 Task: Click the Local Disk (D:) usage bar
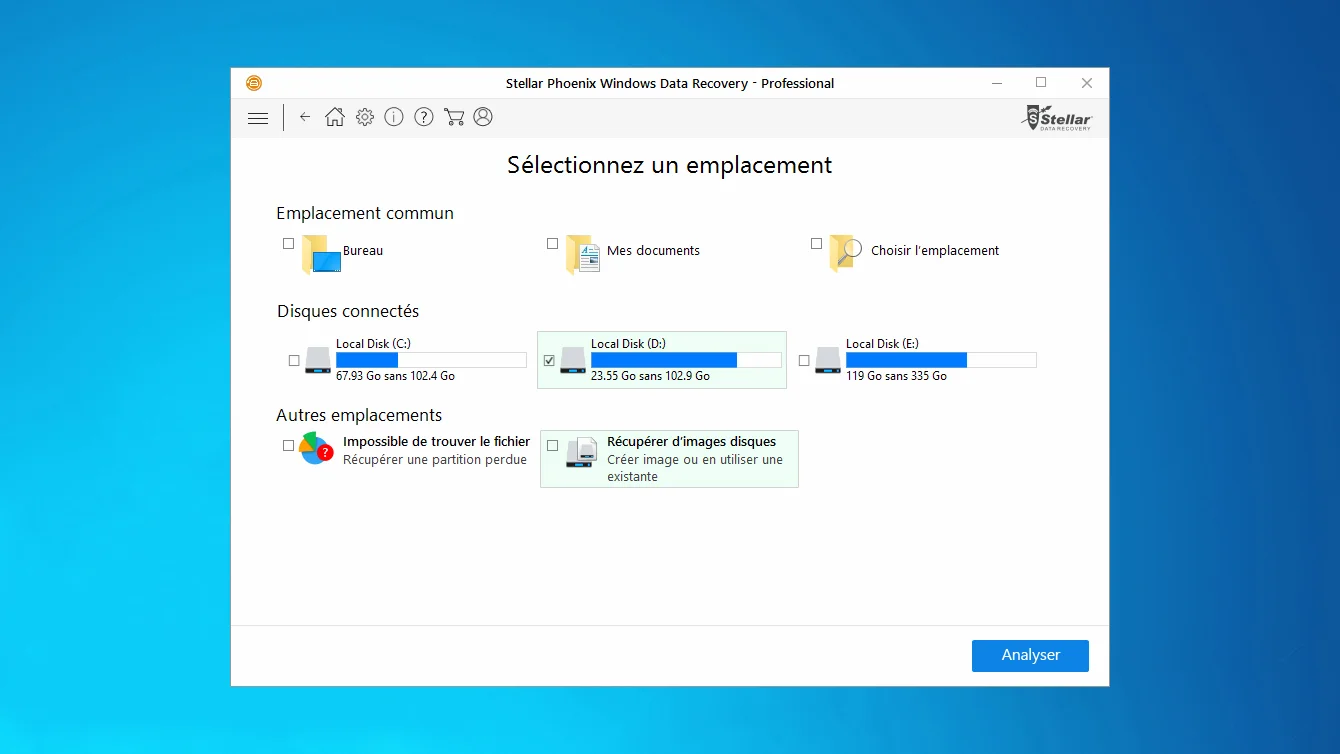pos(686,360)
